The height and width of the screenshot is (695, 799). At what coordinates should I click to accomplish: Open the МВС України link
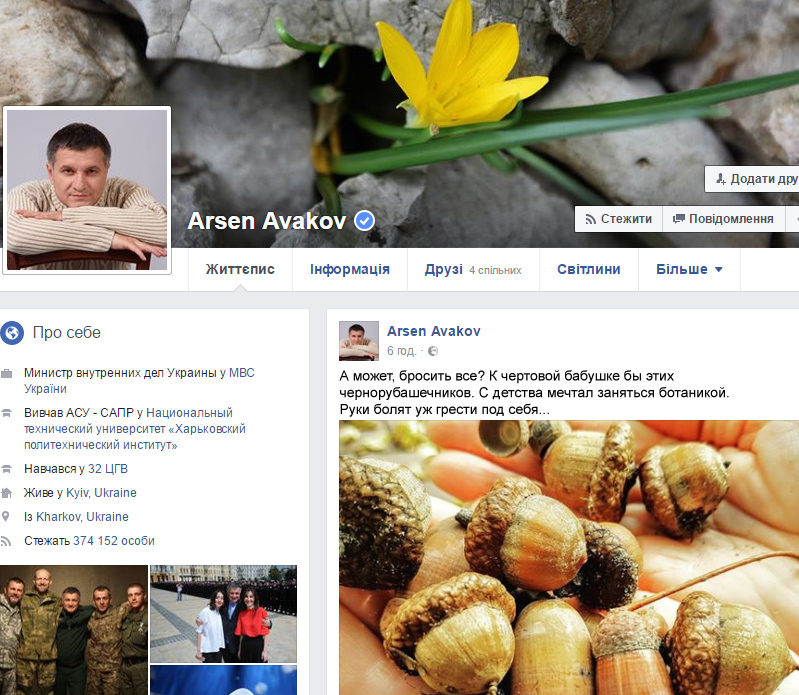[x=241, y=373]
